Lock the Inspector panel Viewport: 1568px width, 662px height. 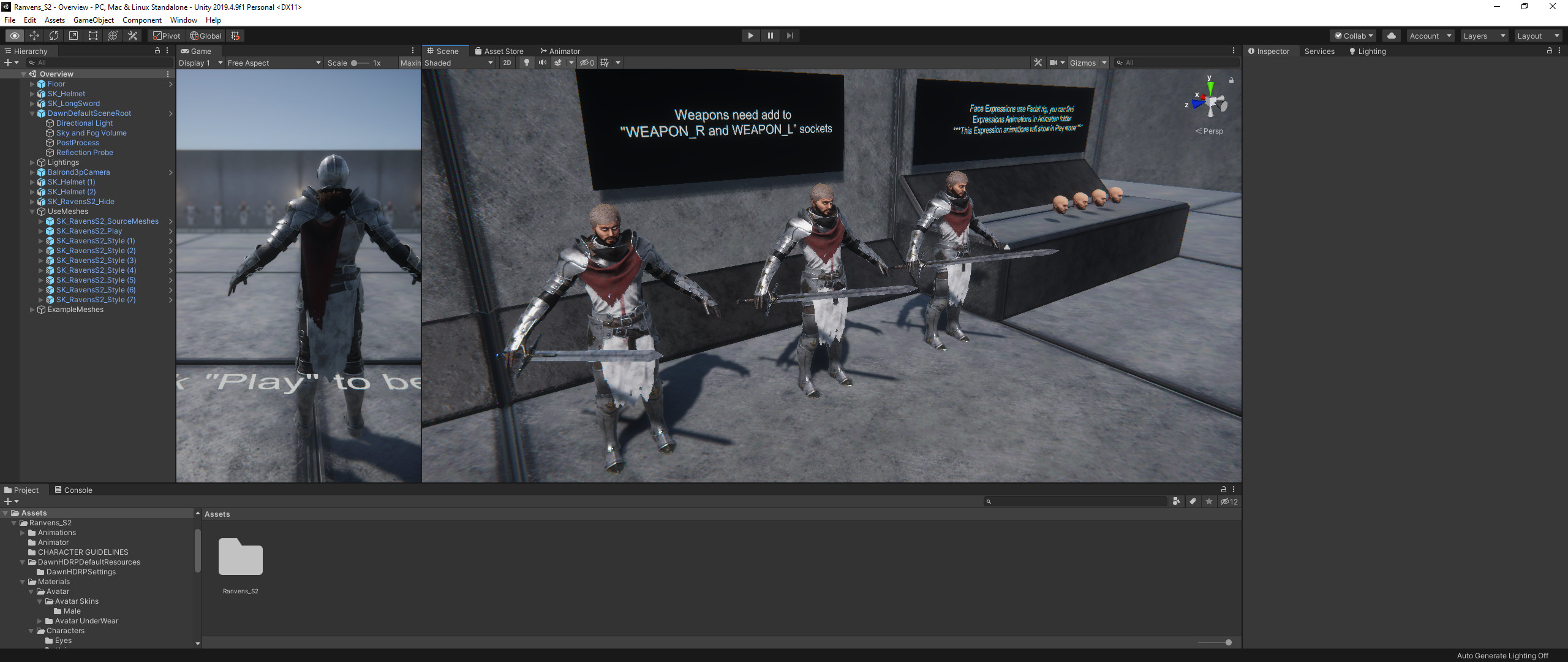[1550, 51]
